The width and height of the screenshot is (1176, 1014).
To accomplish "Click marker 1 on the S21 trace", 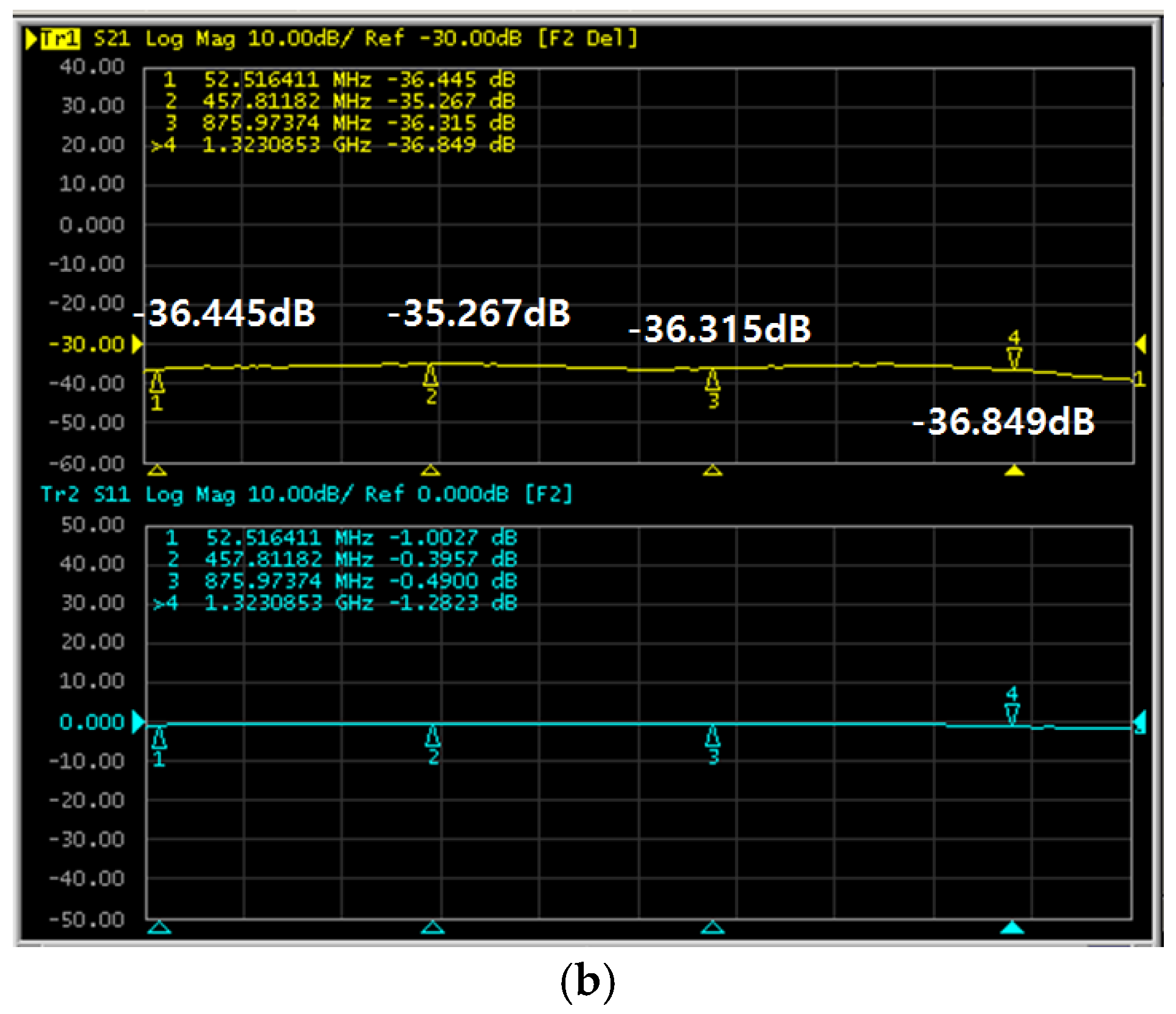I will click(157, 383).
